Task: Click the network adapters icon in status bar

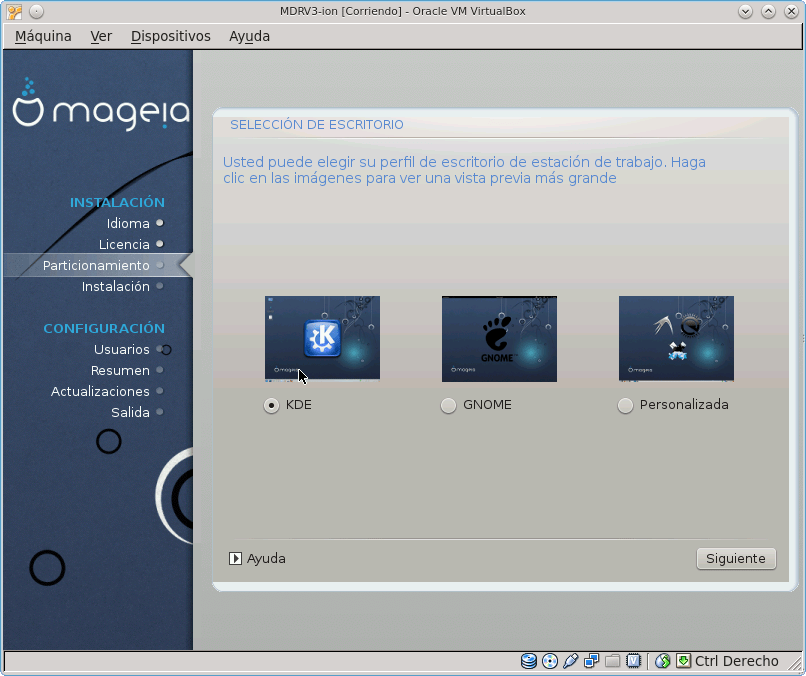Action: point(592,661)
